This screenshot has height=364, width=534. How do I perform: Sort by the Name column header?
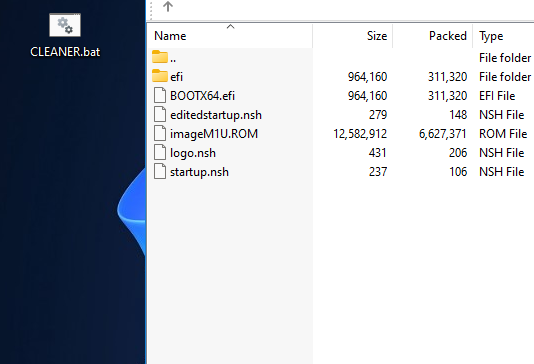170,36
